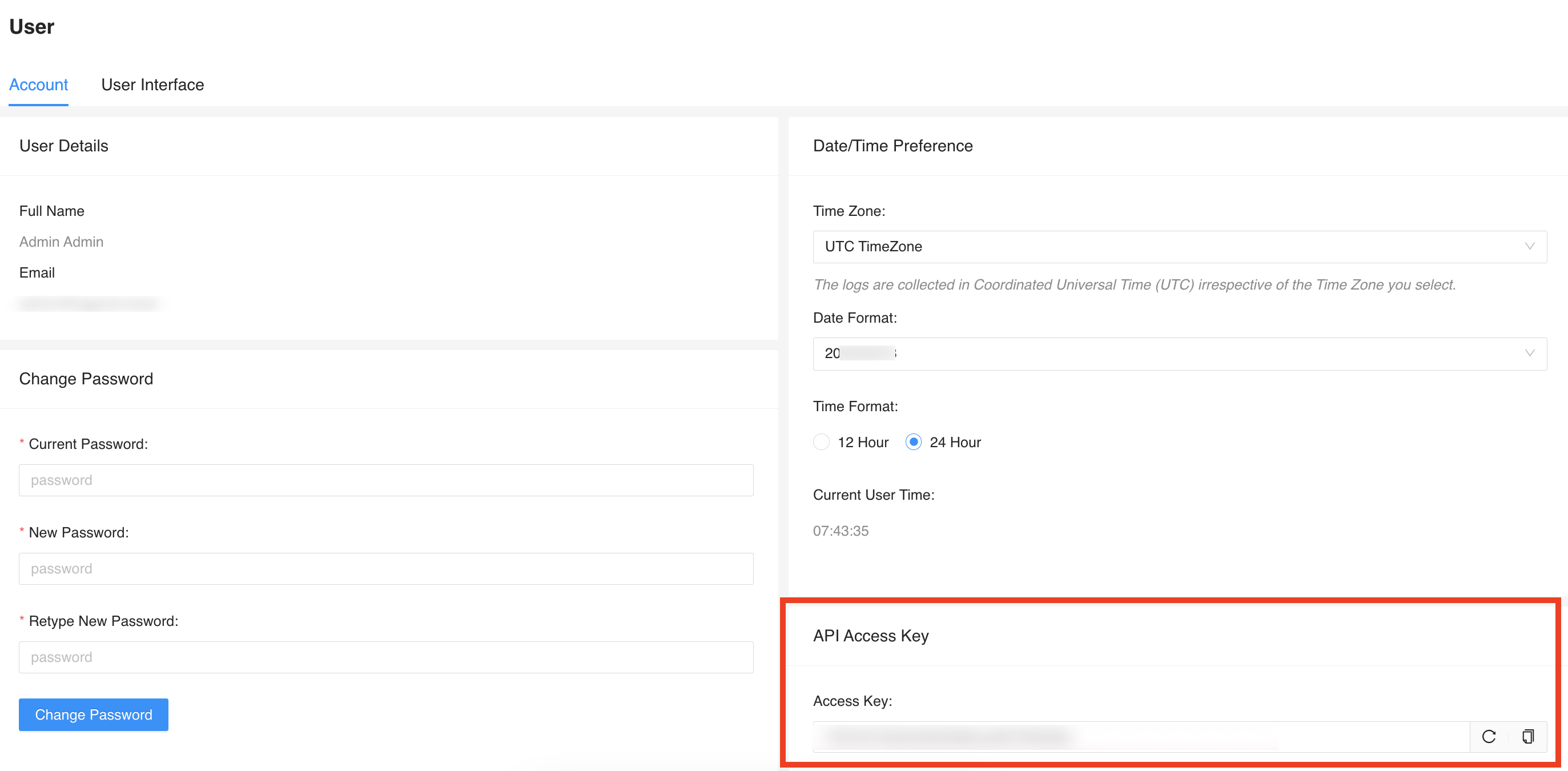Copy the API access key
Screen dimensions: 1568x771
(1527, 736)
